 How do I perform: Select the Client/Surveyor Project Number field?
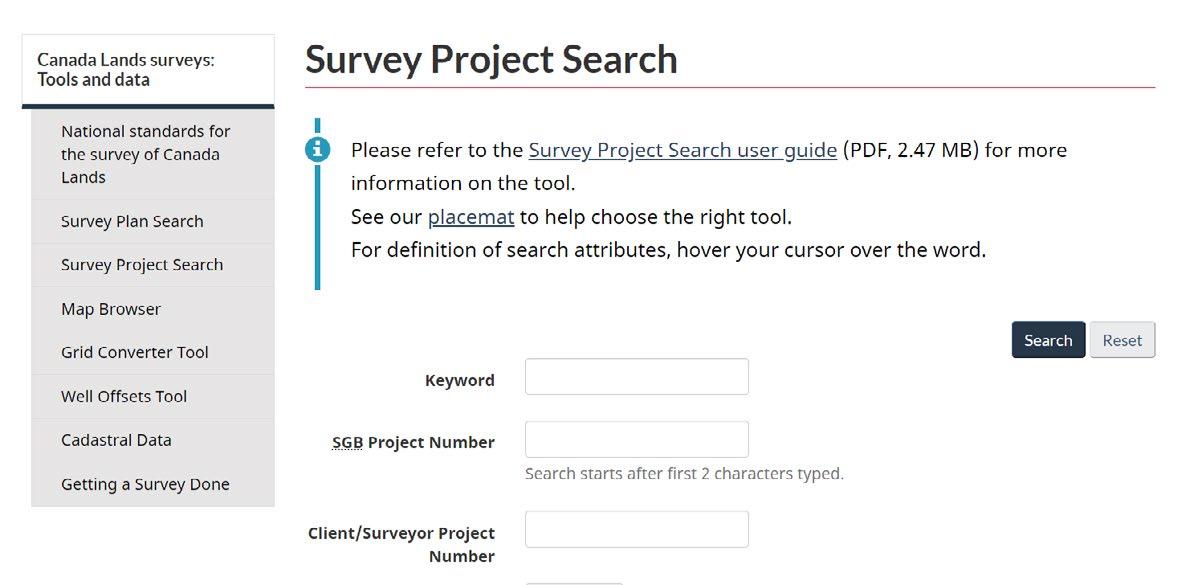636,530
